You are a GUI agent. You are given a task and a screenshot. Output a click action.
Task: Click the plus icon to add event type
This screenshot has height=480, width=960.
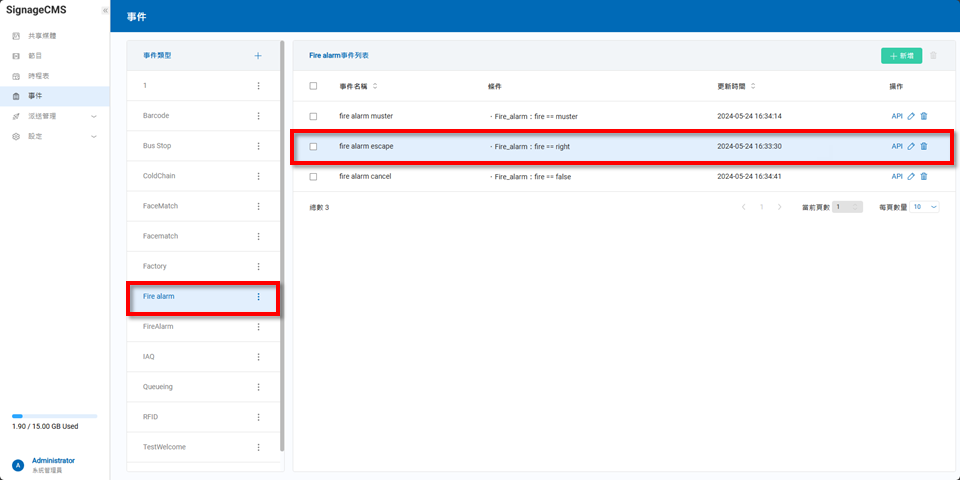258,56
